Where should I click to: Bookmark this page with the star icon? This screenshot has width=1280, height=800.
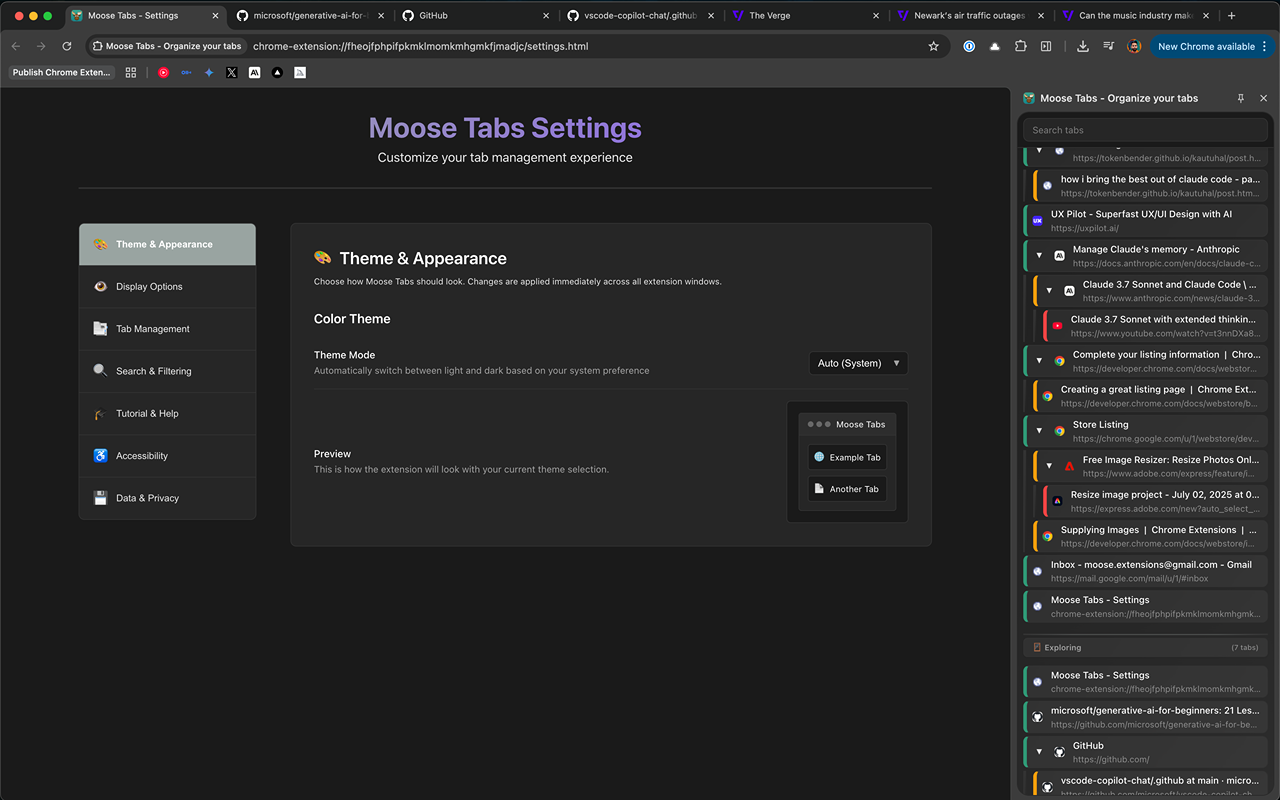pos(933,46)
